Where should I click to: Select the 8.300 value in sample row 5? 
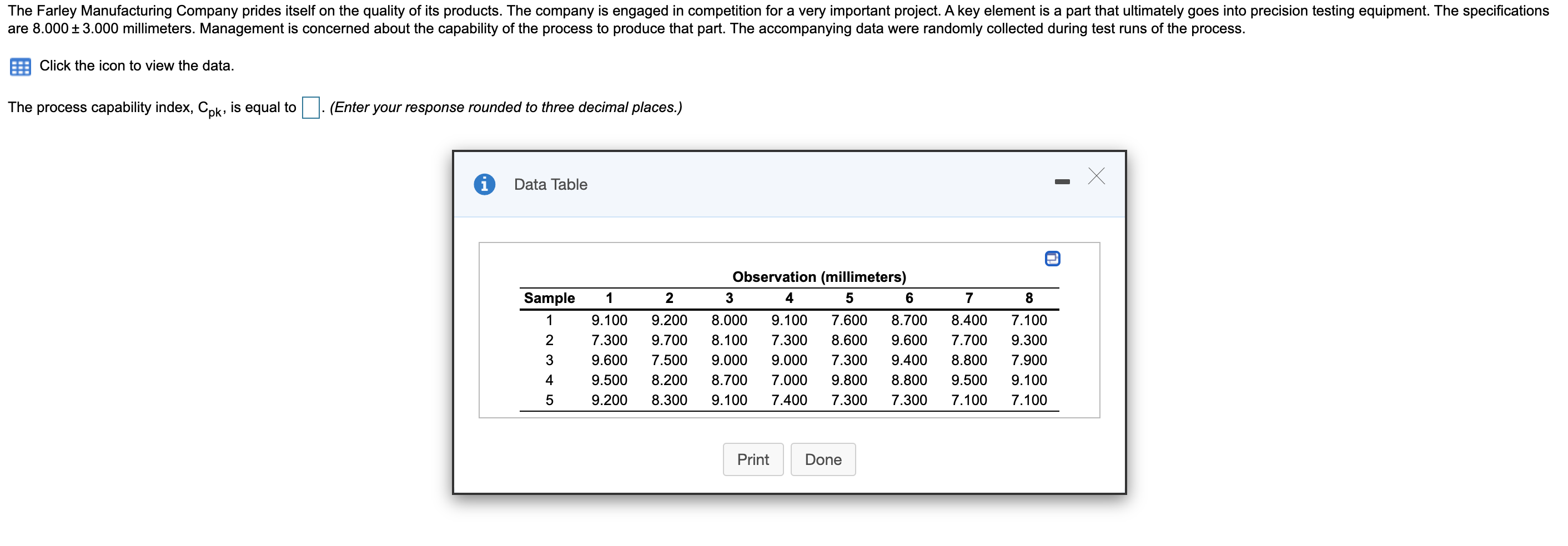tap(669, 400)
